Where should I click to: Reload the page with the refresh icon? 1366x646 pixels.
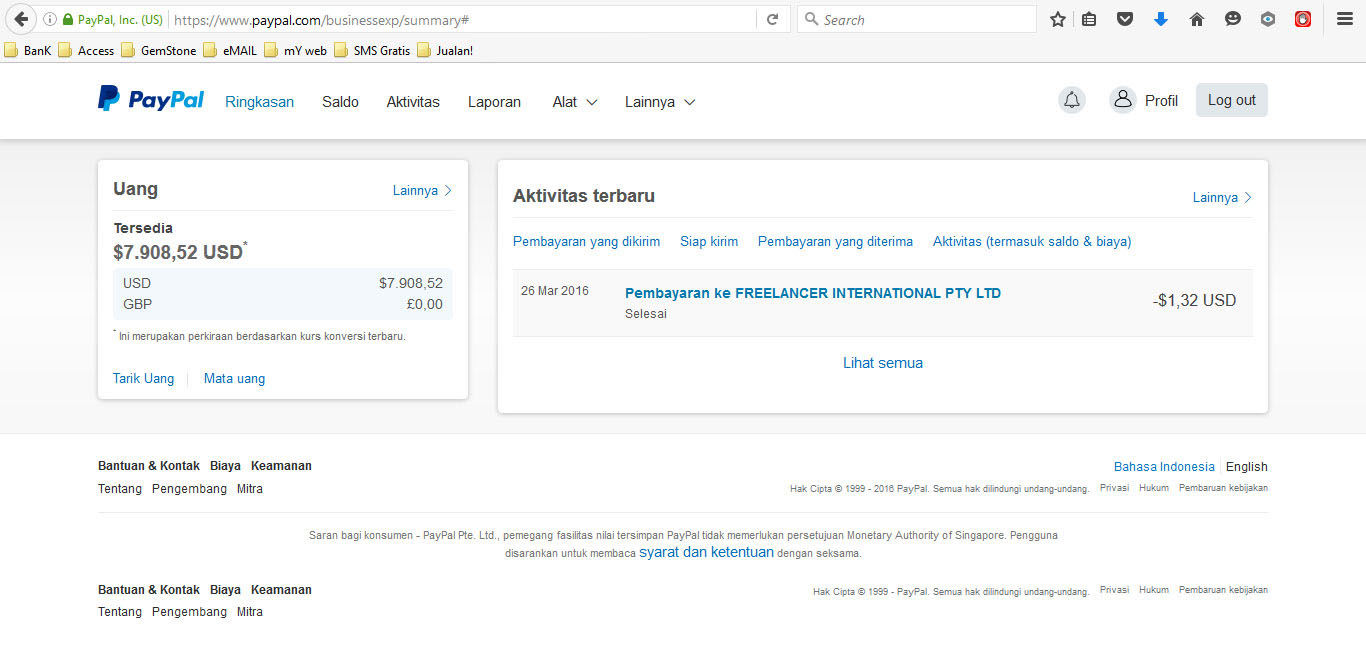[x=772, y=19]
